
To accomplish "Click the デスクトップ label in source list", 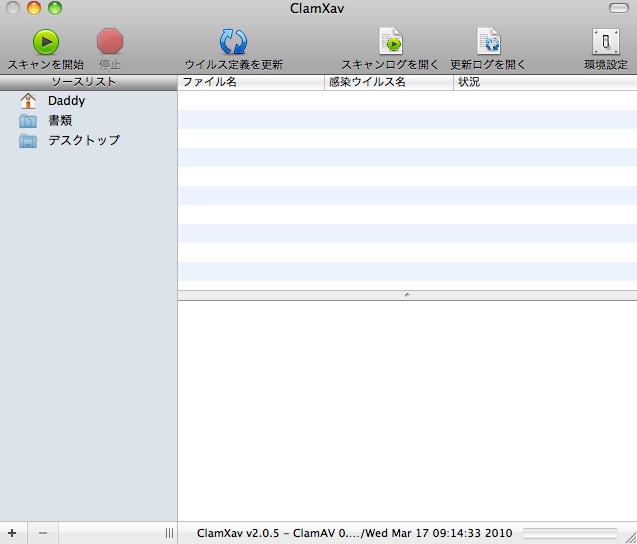I will coord(84,140).
